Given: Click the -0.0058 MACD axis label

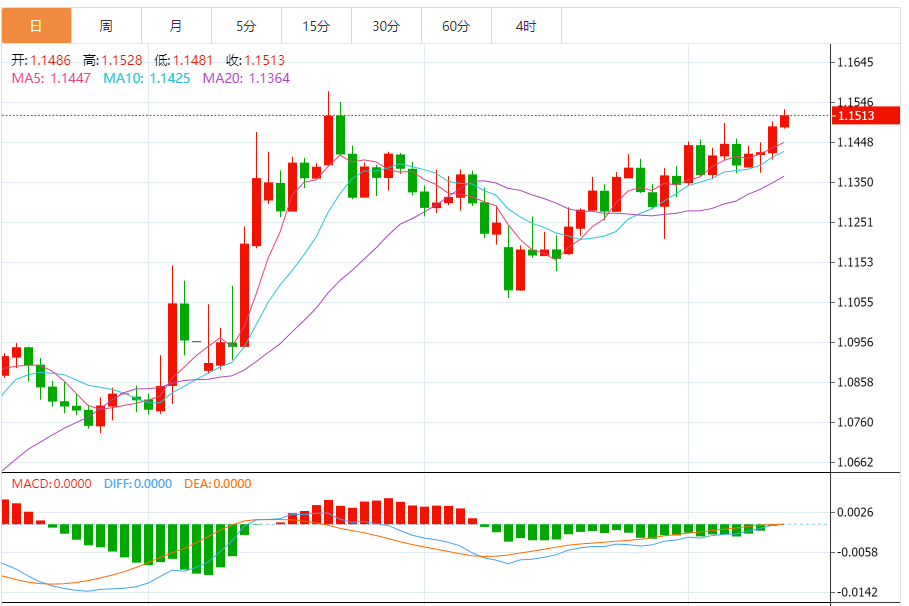Looking at the screenshot, I should pos(857,552).
